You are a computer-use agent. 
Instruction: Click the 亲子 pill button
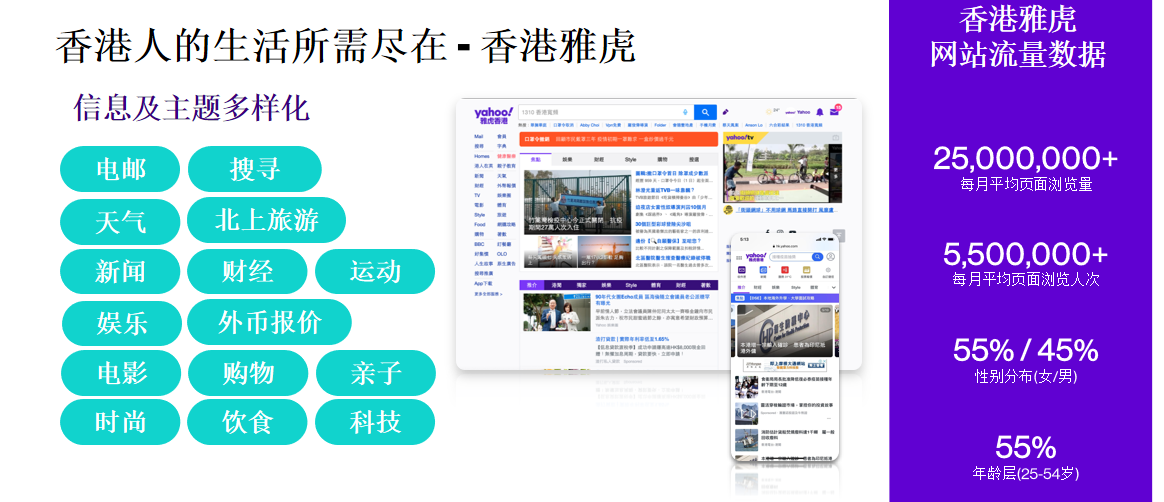pyautogui.click(x=376, y=374)
